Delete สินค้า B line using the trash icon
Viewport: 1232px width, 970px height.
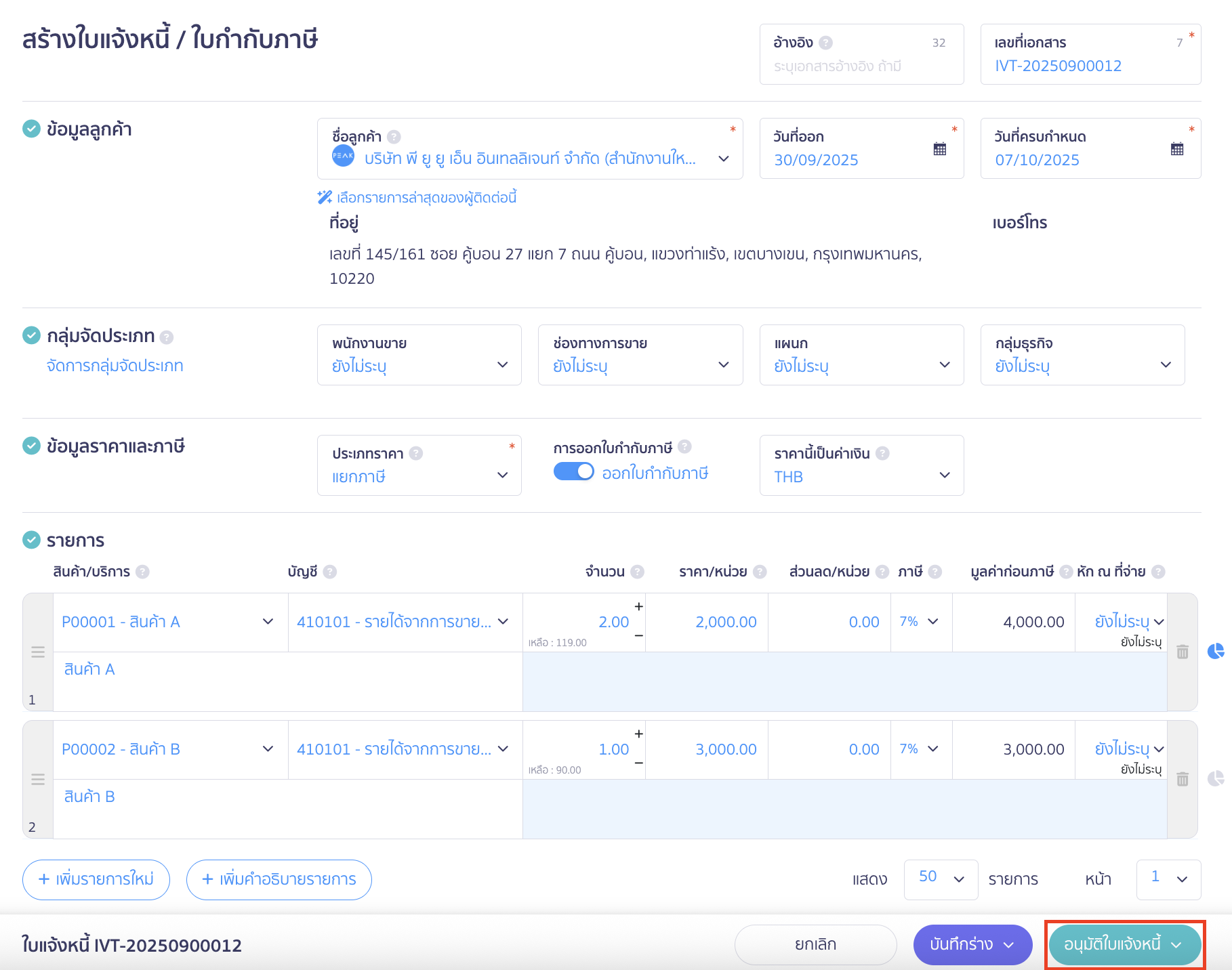tap(1183, 779)
